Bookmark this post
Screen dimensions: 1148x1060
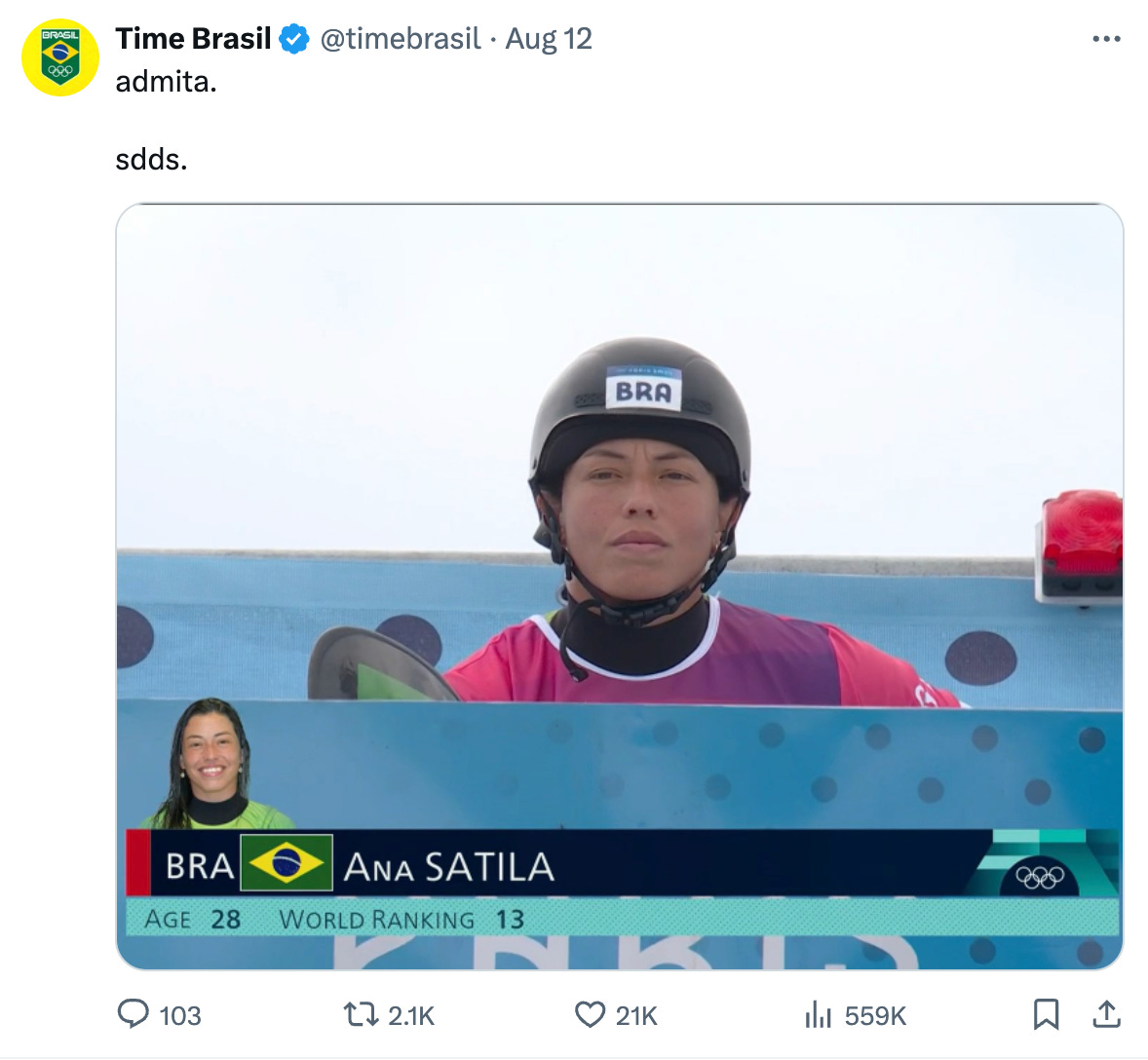1047,1014
